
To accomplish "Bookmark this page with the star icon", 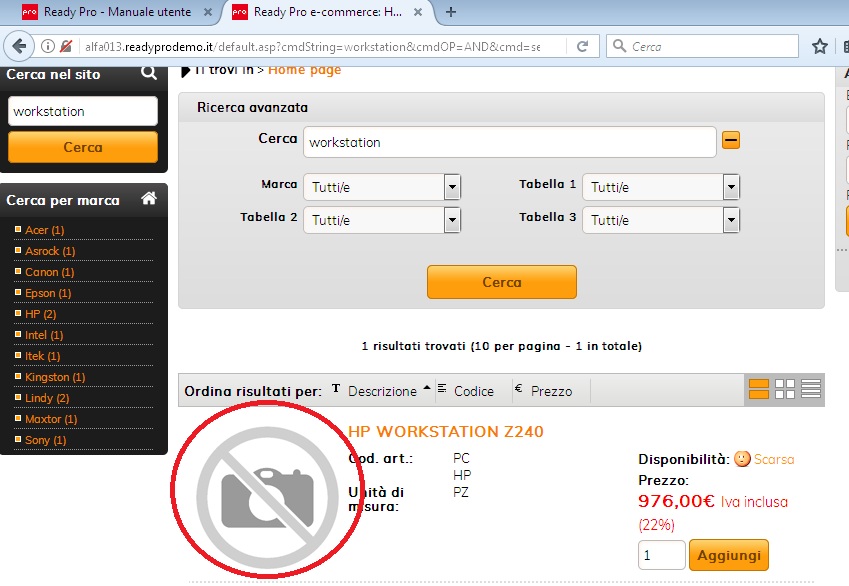I will 820,47.
